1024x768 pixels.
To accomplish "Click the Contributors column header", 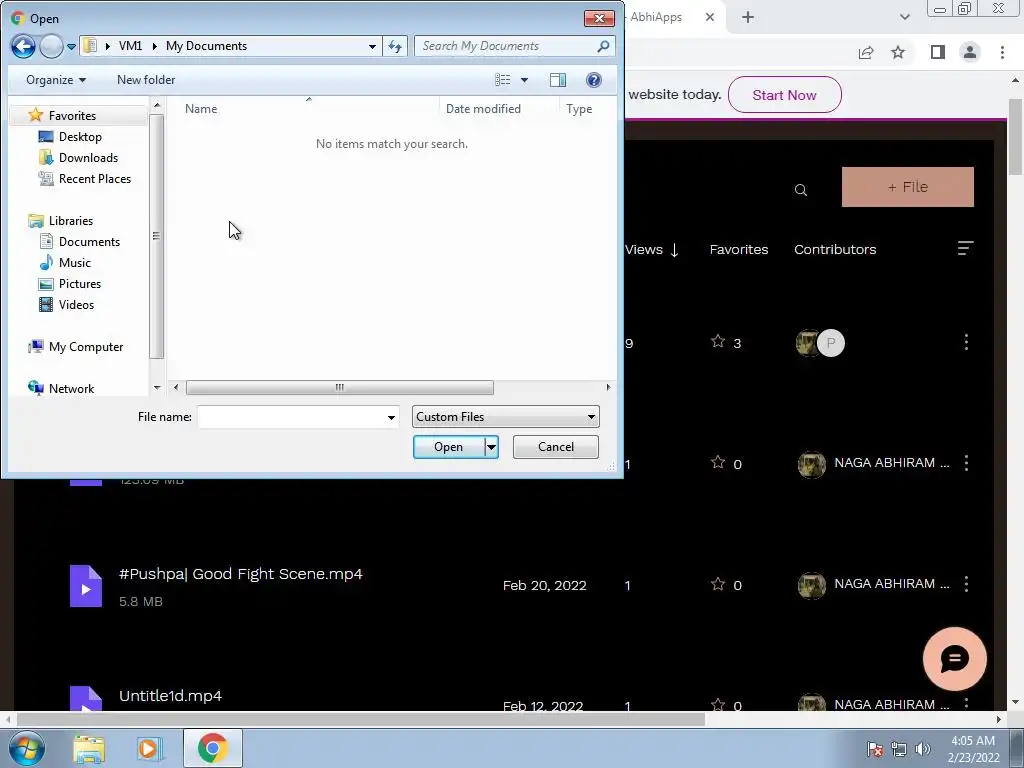I will [x=835, y=249].
